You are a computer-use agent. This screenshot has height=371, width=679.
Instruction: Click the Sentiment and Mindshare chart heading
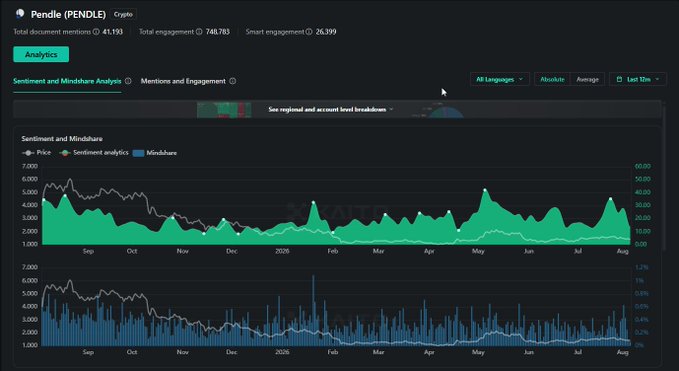(62, 139)
